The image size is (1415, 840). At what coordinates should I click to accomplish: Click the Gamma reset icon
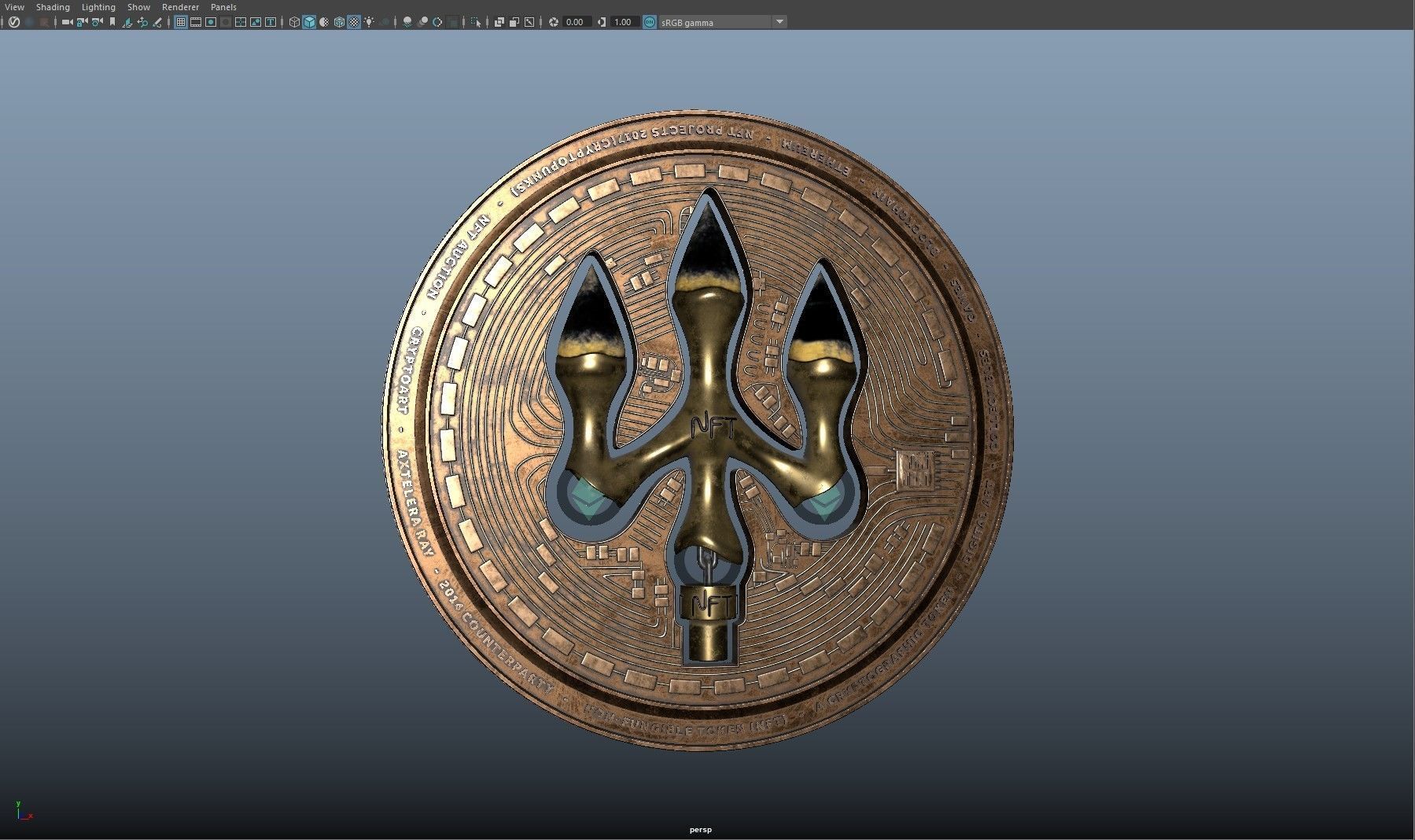coord(602,22)
